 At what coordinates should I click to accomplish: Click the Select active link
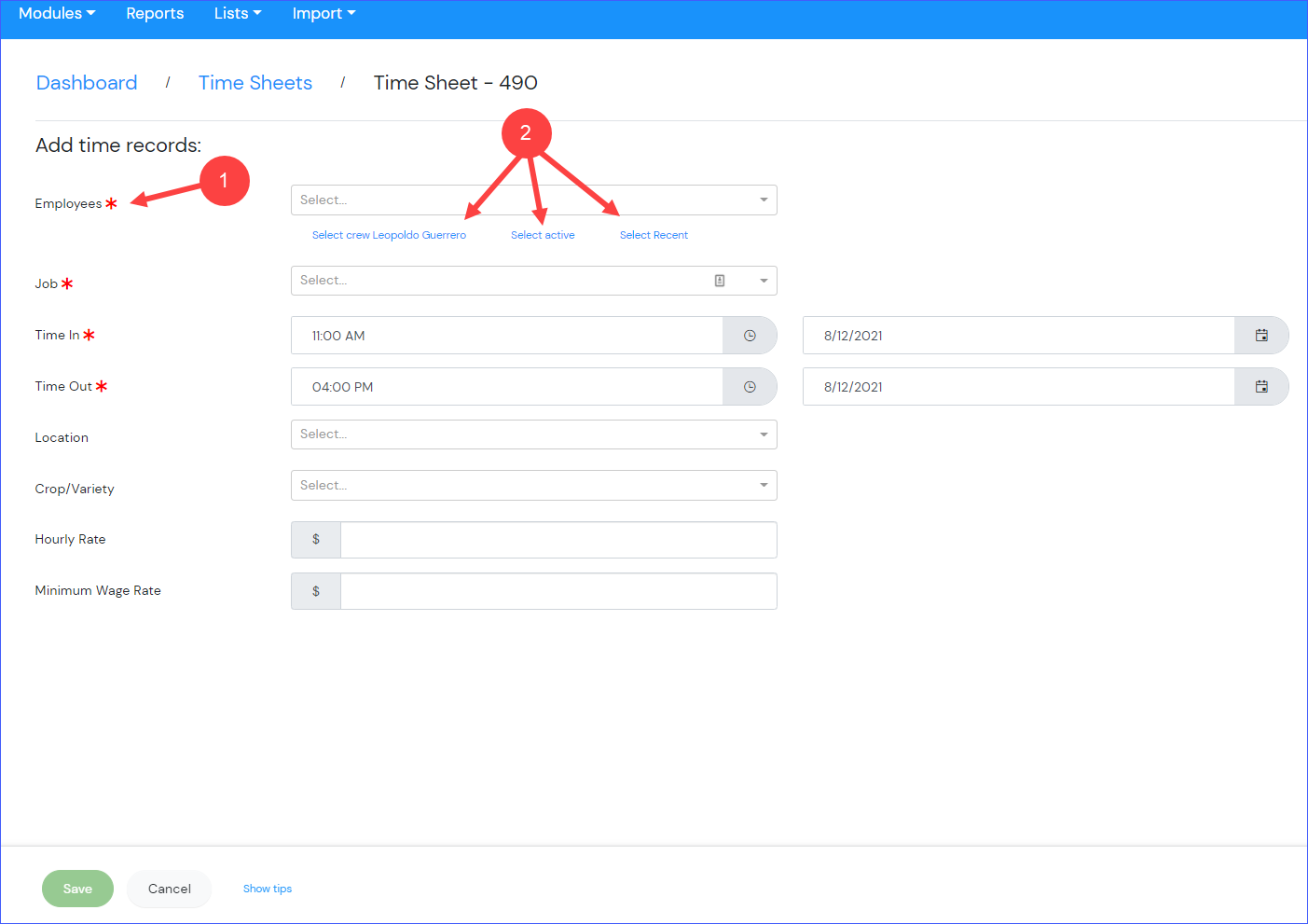click(x=543, y=235)
